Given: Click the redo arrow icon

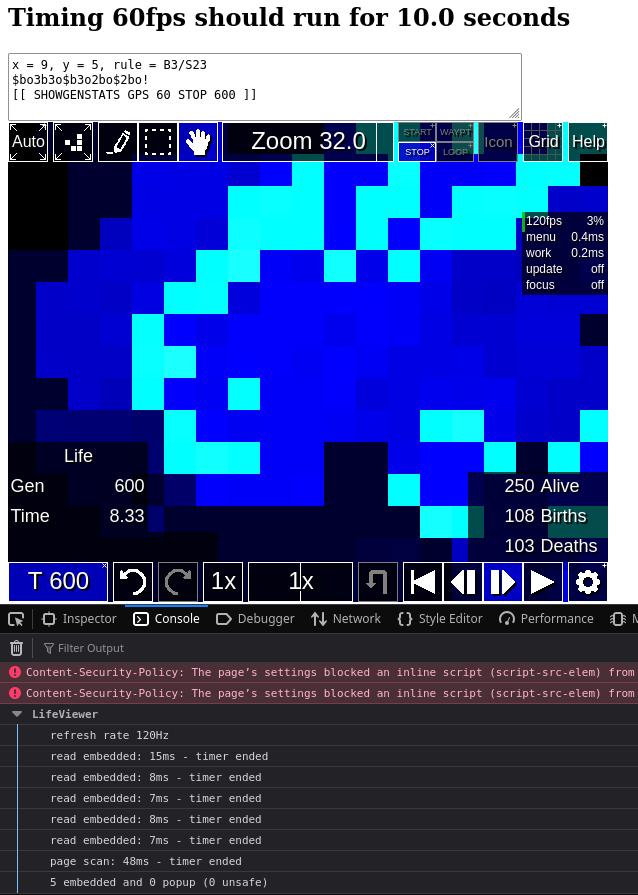Looking at the screenshot, I should (178, 582).
